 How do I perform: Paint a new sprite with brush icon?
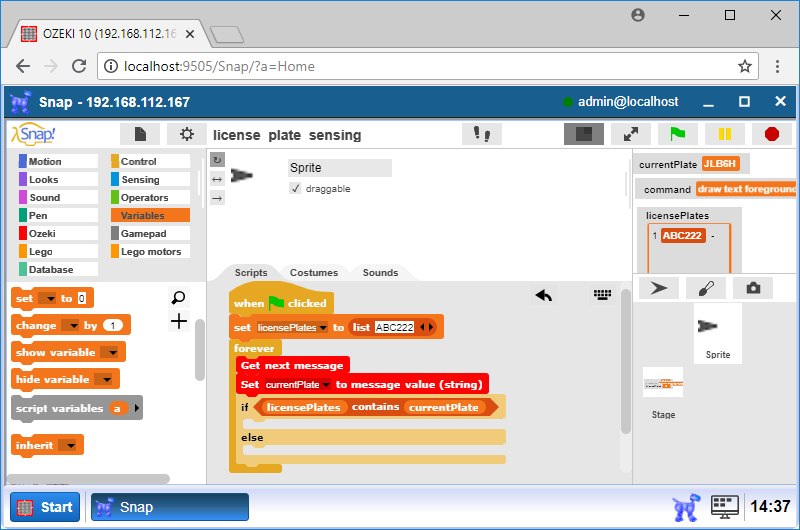point(706,288)
